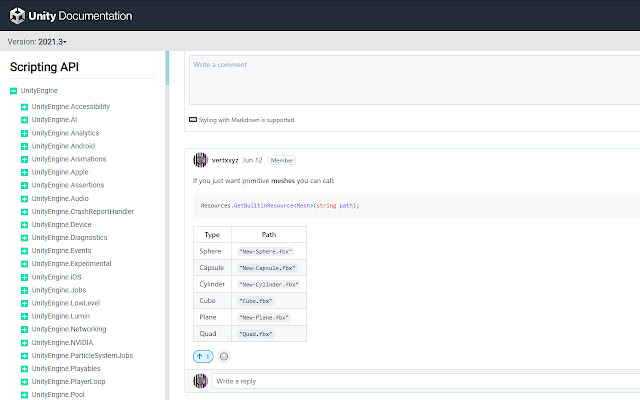Focus the Write a comment box
Image resolution: width=640 pixels, height=400 pixels.
[x=414, y=80]
